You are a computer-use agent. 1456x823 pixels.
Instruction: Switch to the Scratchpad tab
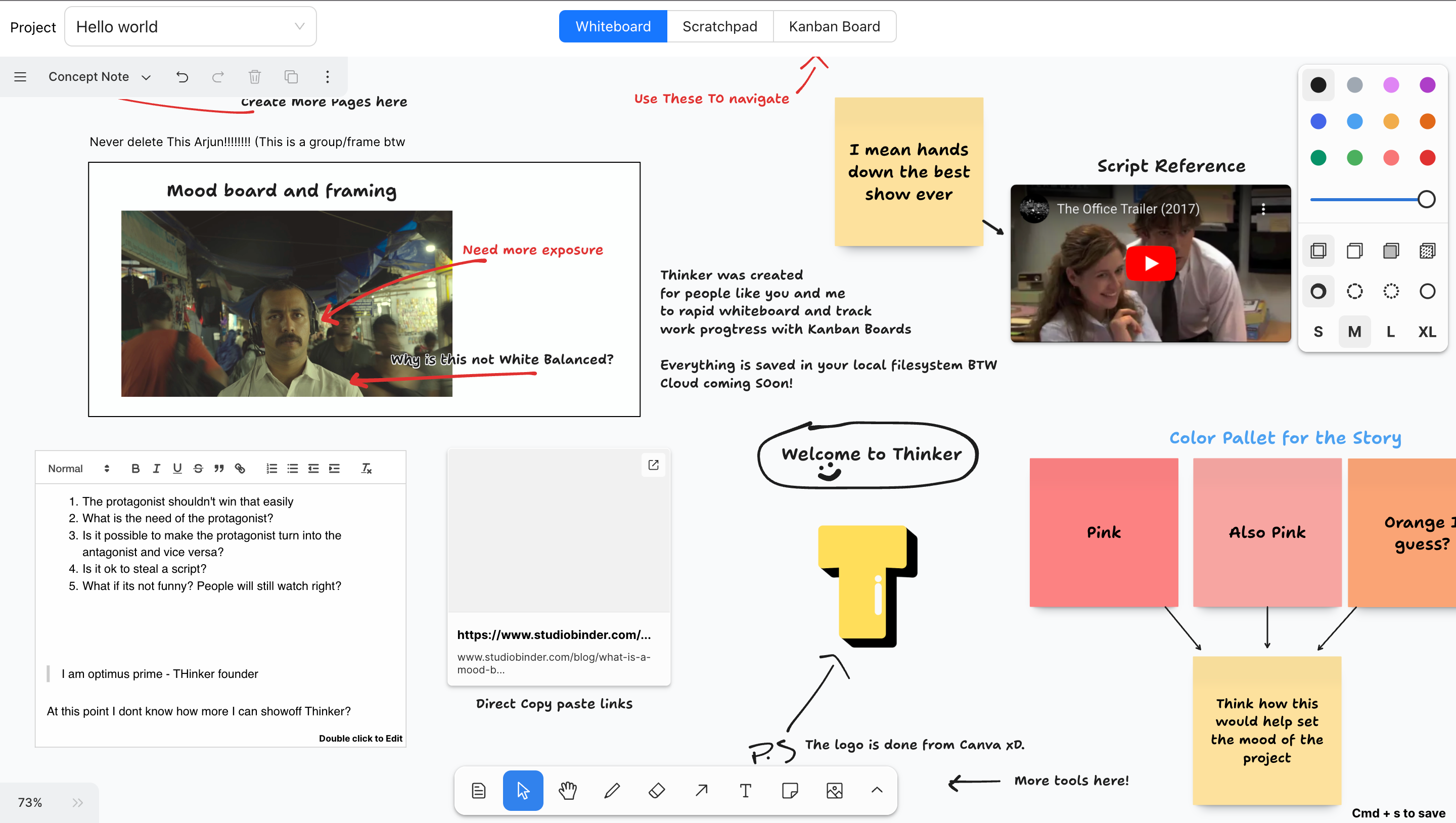coord(719,26)
